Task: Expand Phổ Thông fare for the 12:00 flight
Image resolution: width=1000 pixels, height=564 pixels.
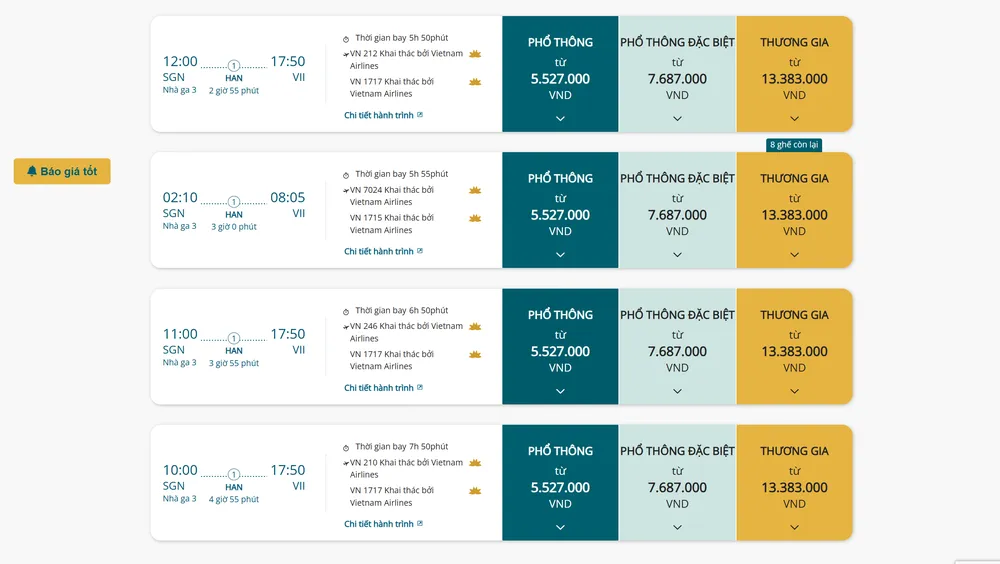Action: [x=560, y=118]
